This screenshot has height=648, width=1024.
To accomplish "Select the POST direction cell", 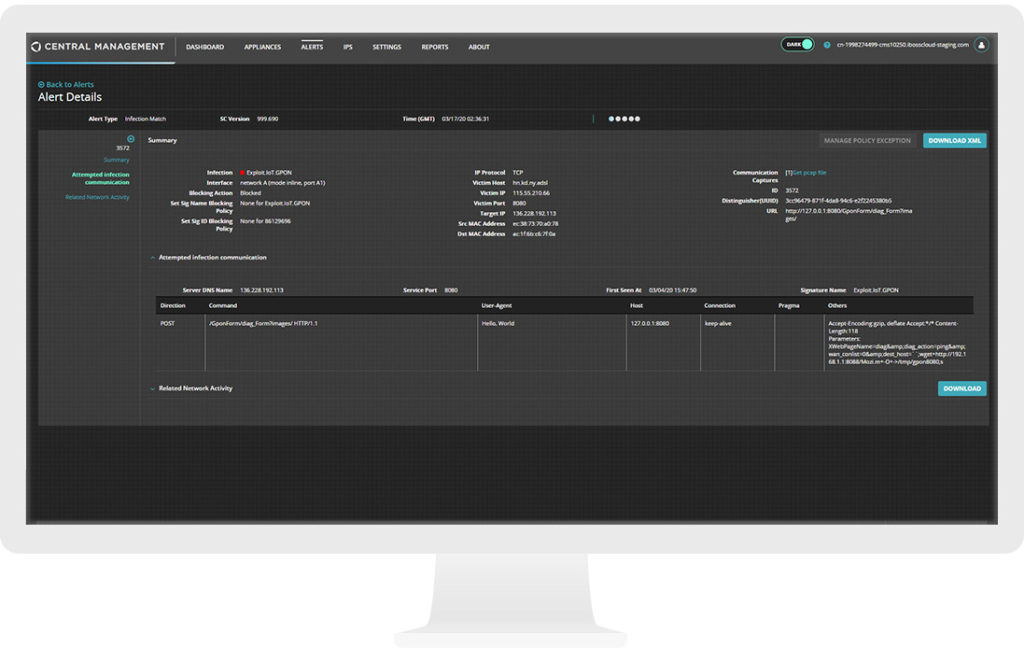I will click(168, 323).
